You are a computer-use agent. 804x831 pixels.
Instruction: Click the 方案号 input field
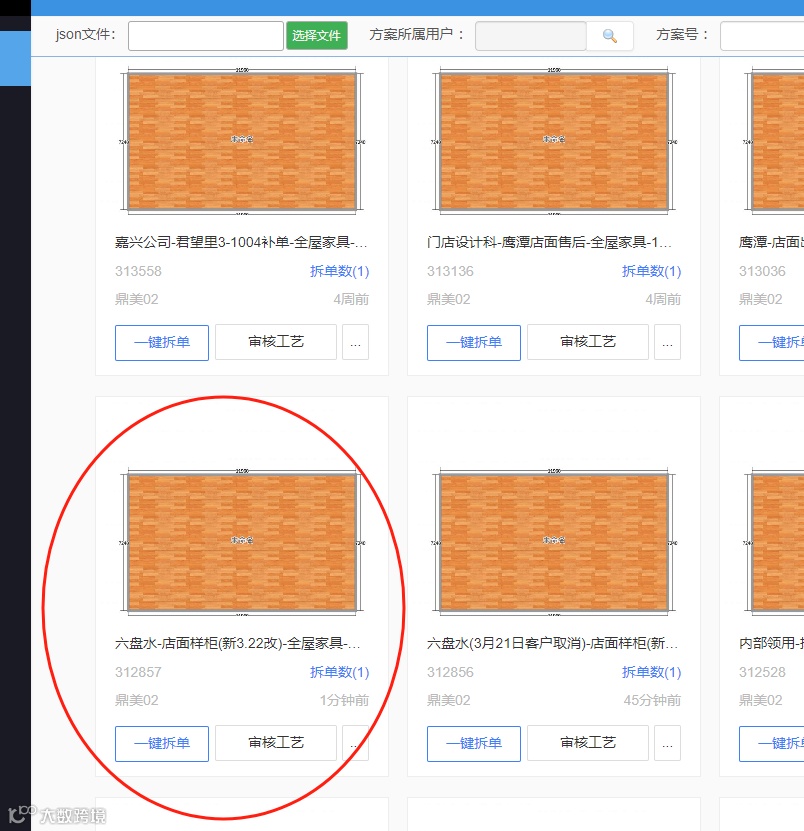click(x=762, y=36)
